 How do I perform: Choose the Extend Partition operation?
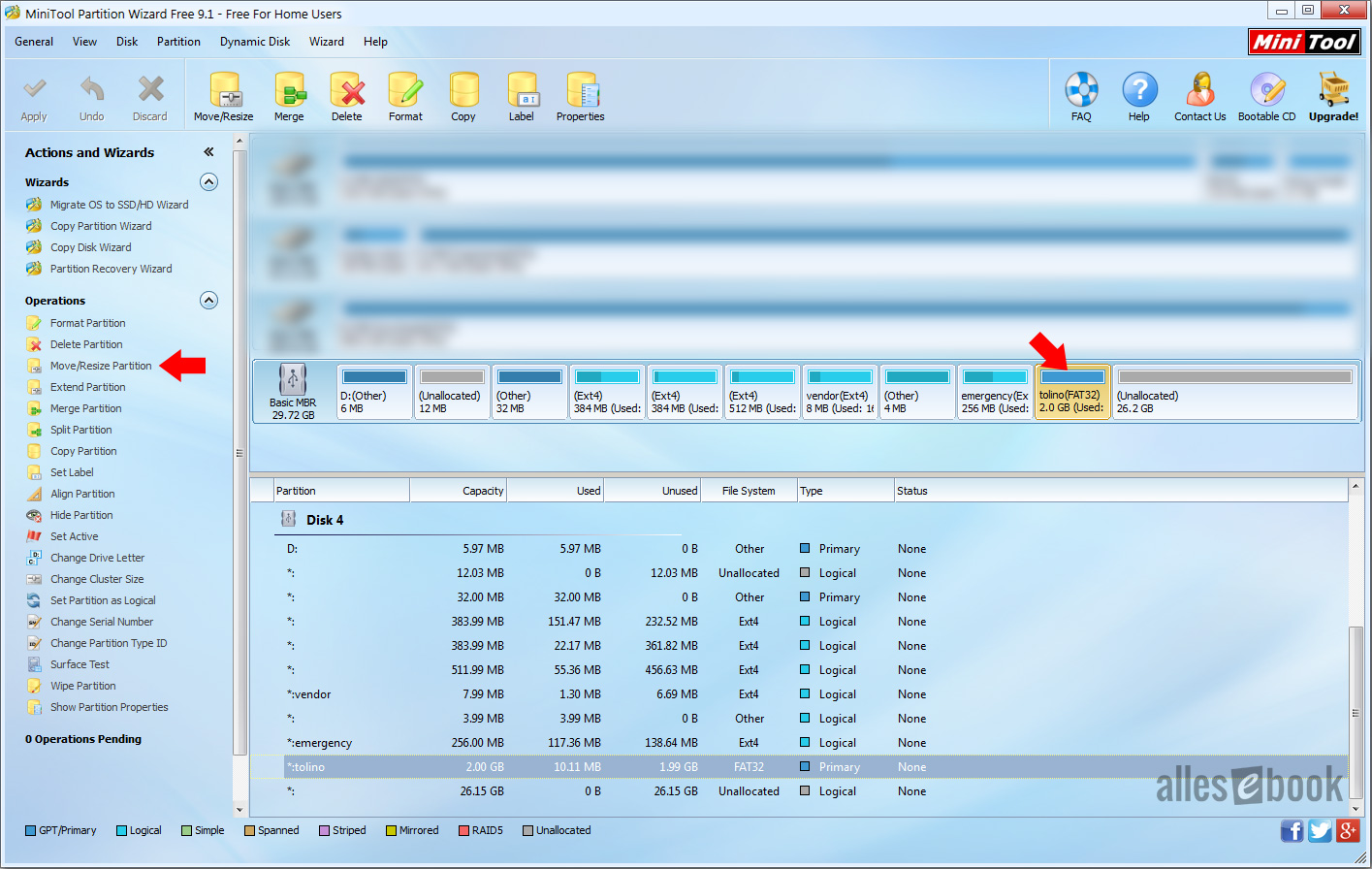(88, 387)
